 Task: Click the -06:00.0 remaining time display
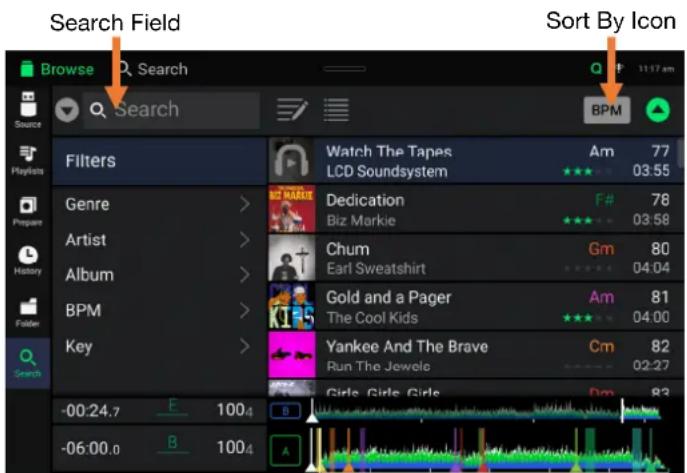[x=90, y=448]
